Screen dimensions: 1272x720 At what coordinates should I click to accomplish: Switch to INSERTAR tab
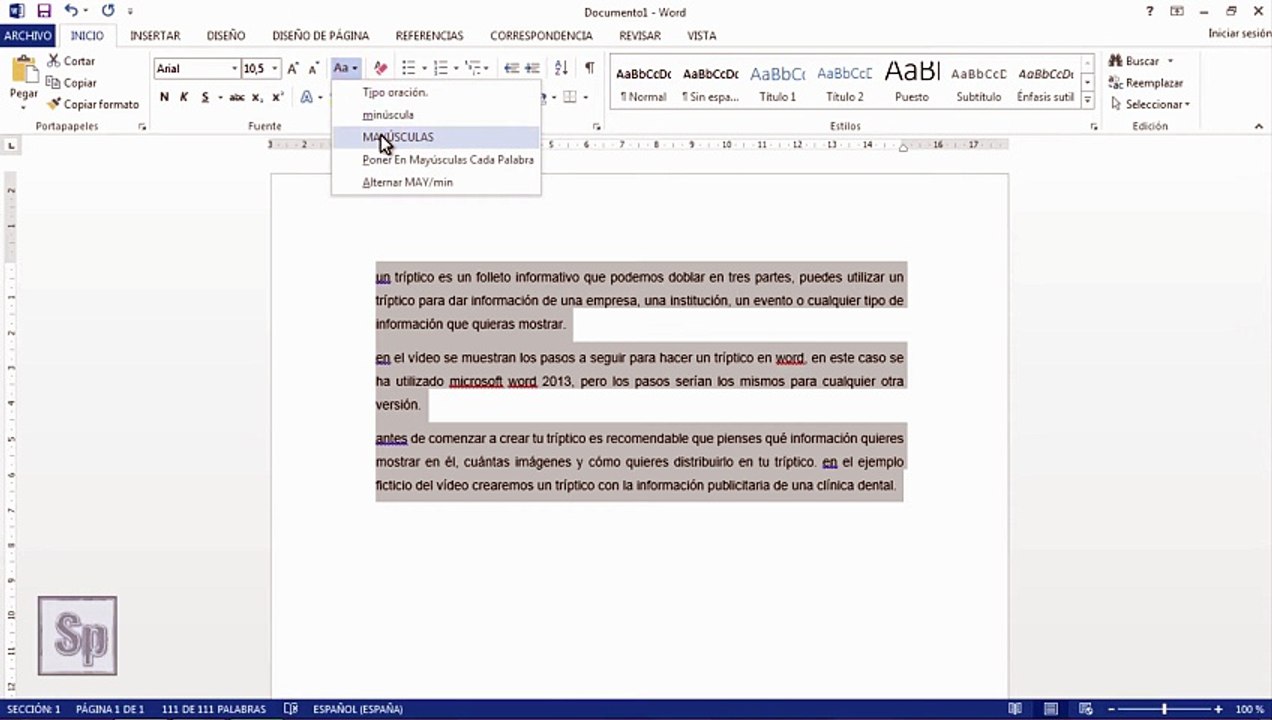click(155, 35)
